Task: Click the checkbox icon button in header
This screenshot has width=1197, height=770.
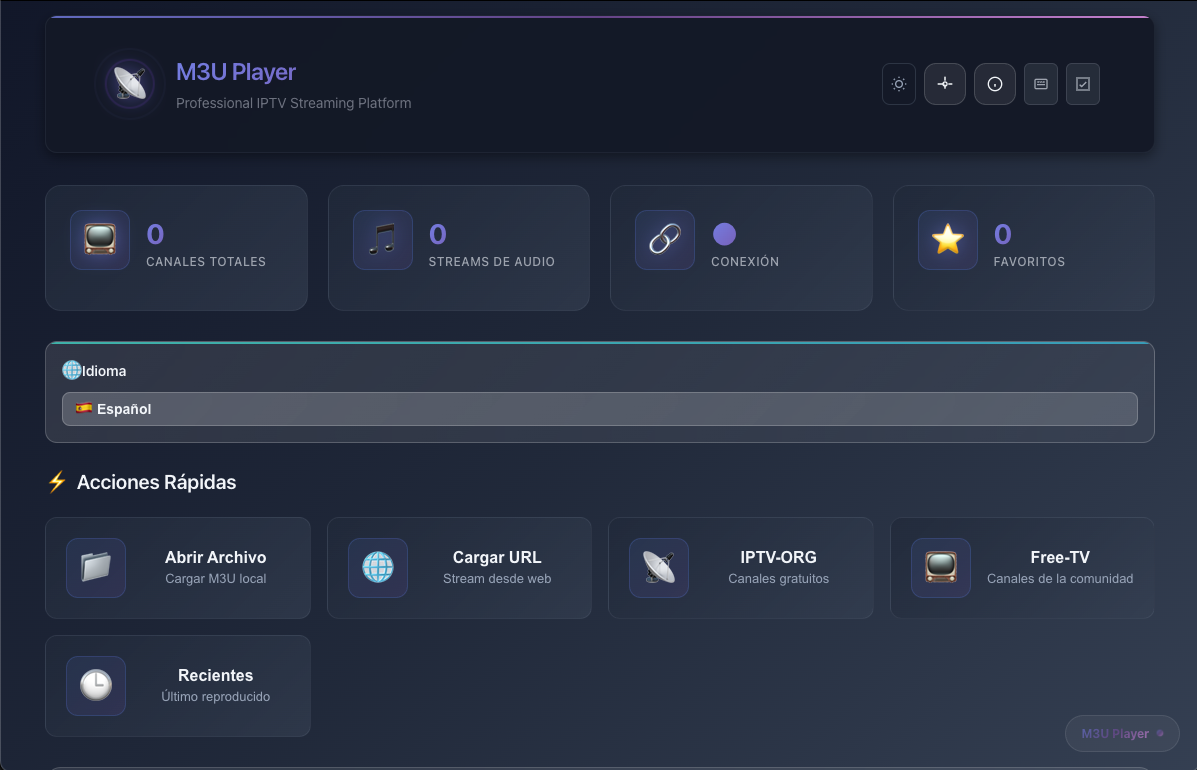Action: pos(1082,84)
